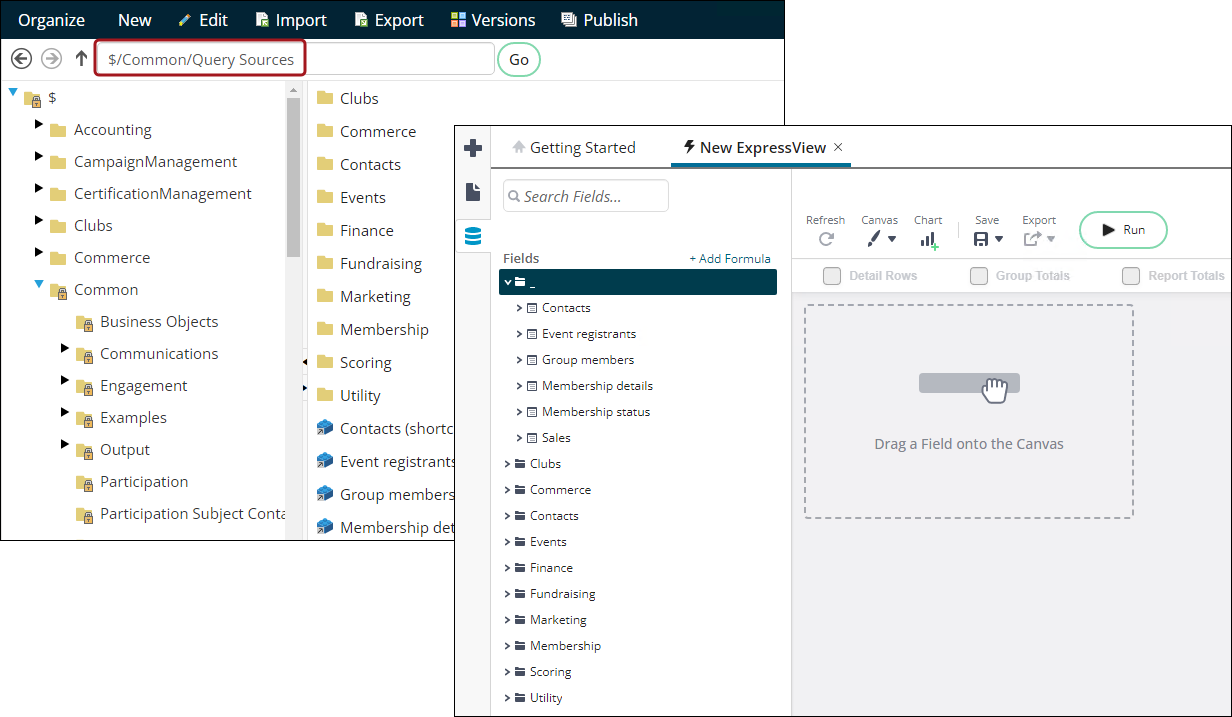Open the Canvas paintbrush tool
The height and width of the screenshot is (717, 1232).
pyautogui.click(x=874, y=239)
